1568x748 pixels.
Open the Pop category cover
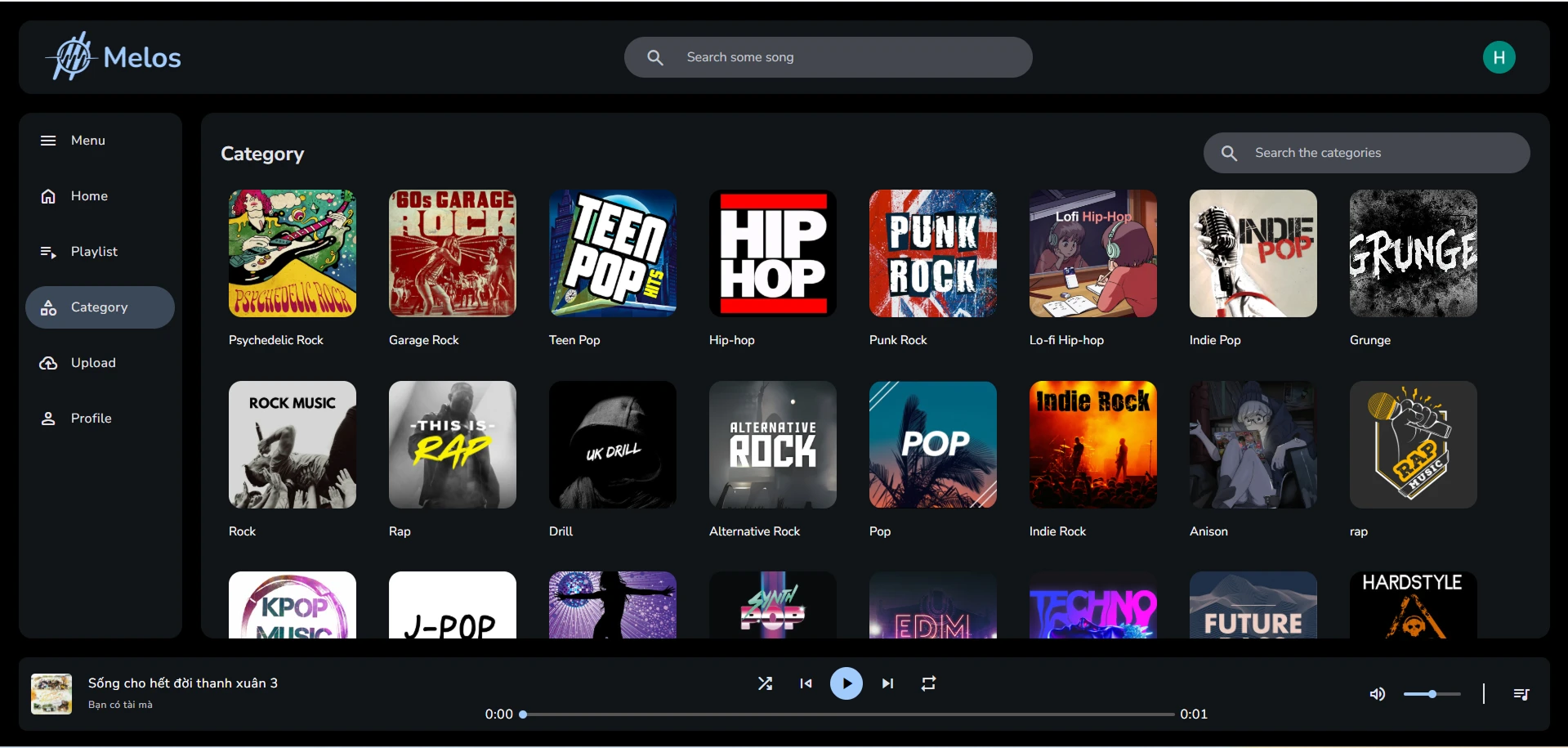pyautogui.click(x=933, y=445)
